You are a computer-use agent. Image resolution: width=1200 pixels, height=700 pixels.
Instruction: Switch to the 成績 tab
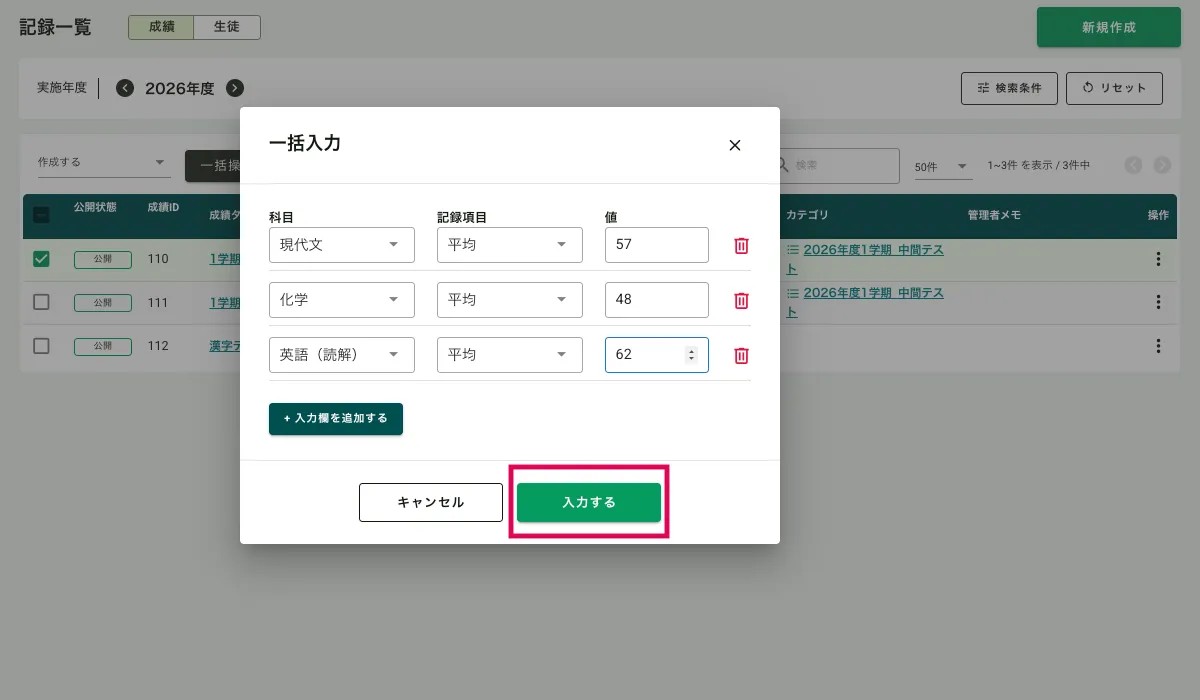coord(161,27)
